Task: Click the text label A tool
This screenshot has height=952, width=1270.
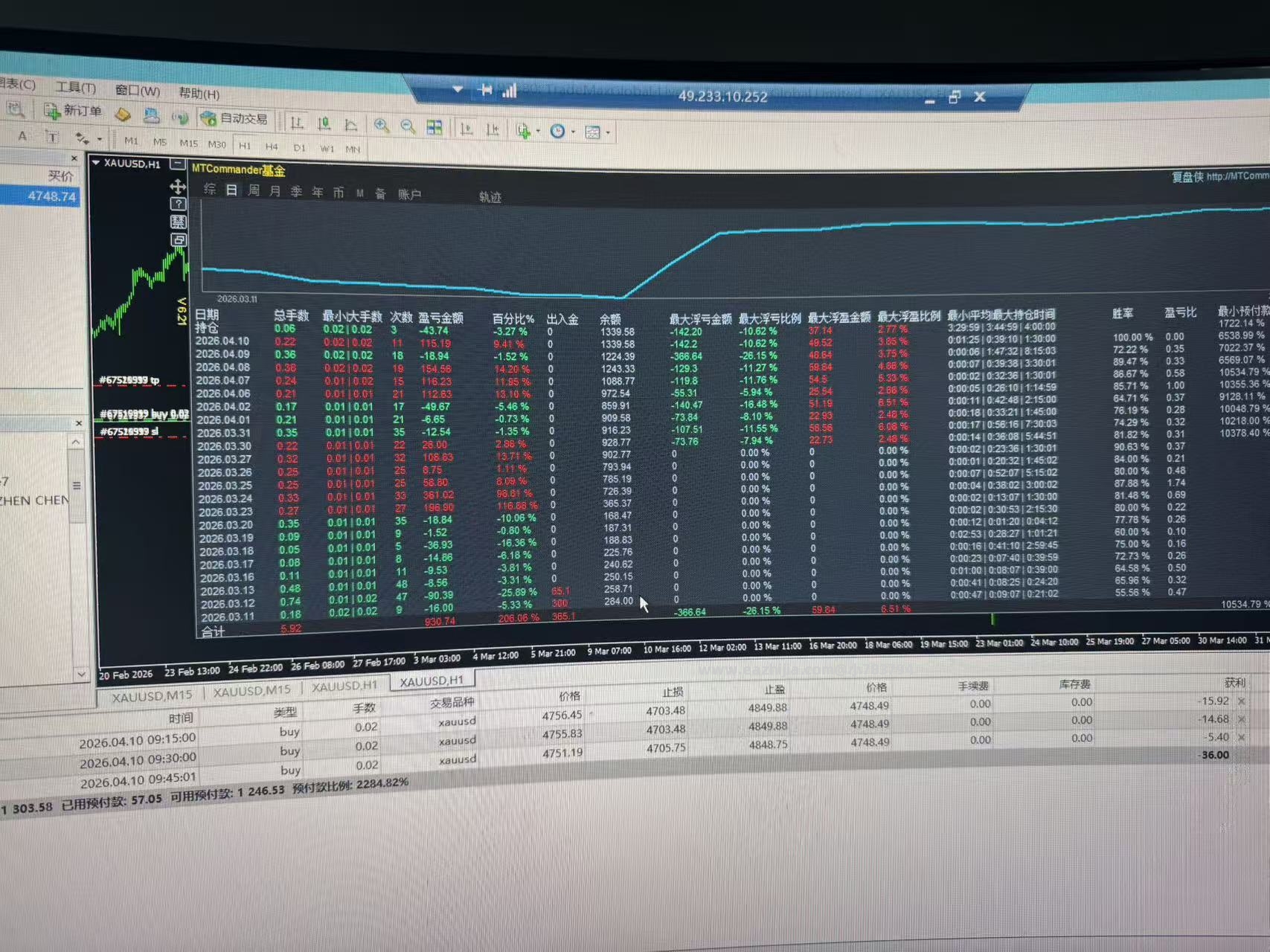Action: [x=23, y=135]
